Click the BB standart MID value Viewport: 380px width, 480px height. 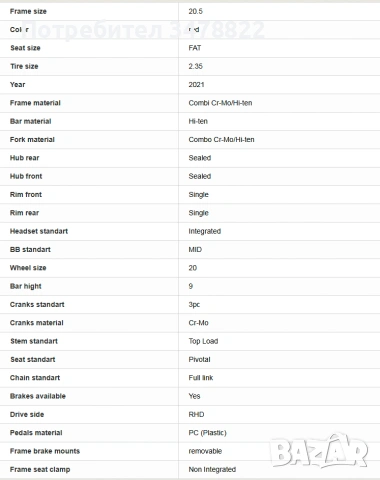(x=195, y=250)
